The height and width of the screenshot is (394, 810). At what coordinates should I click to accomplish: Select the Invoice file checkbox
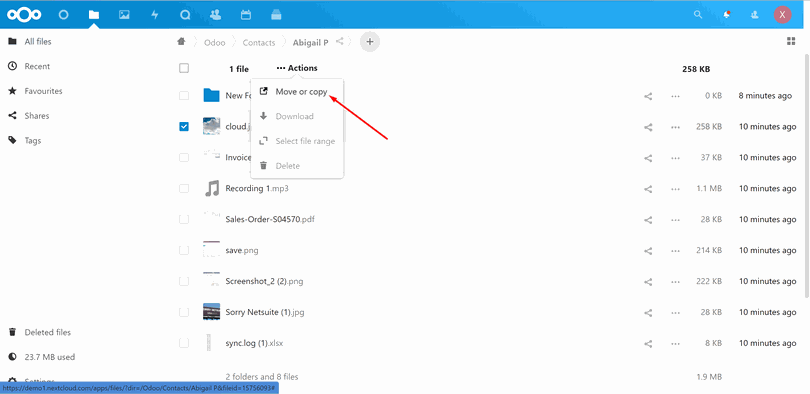point(184,157)
